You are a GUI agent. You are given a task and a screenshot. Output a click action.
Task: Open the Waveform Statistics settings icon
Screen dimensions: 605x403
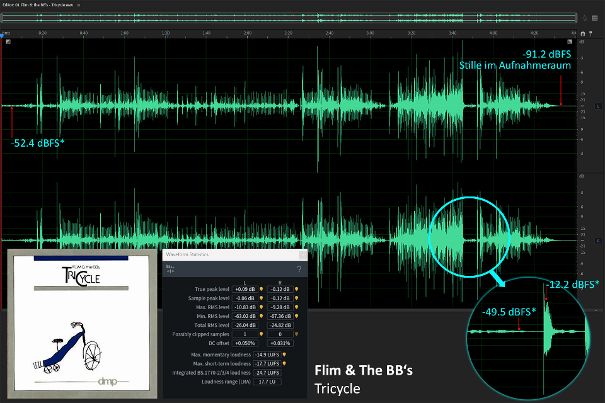[x=170, y=268]
